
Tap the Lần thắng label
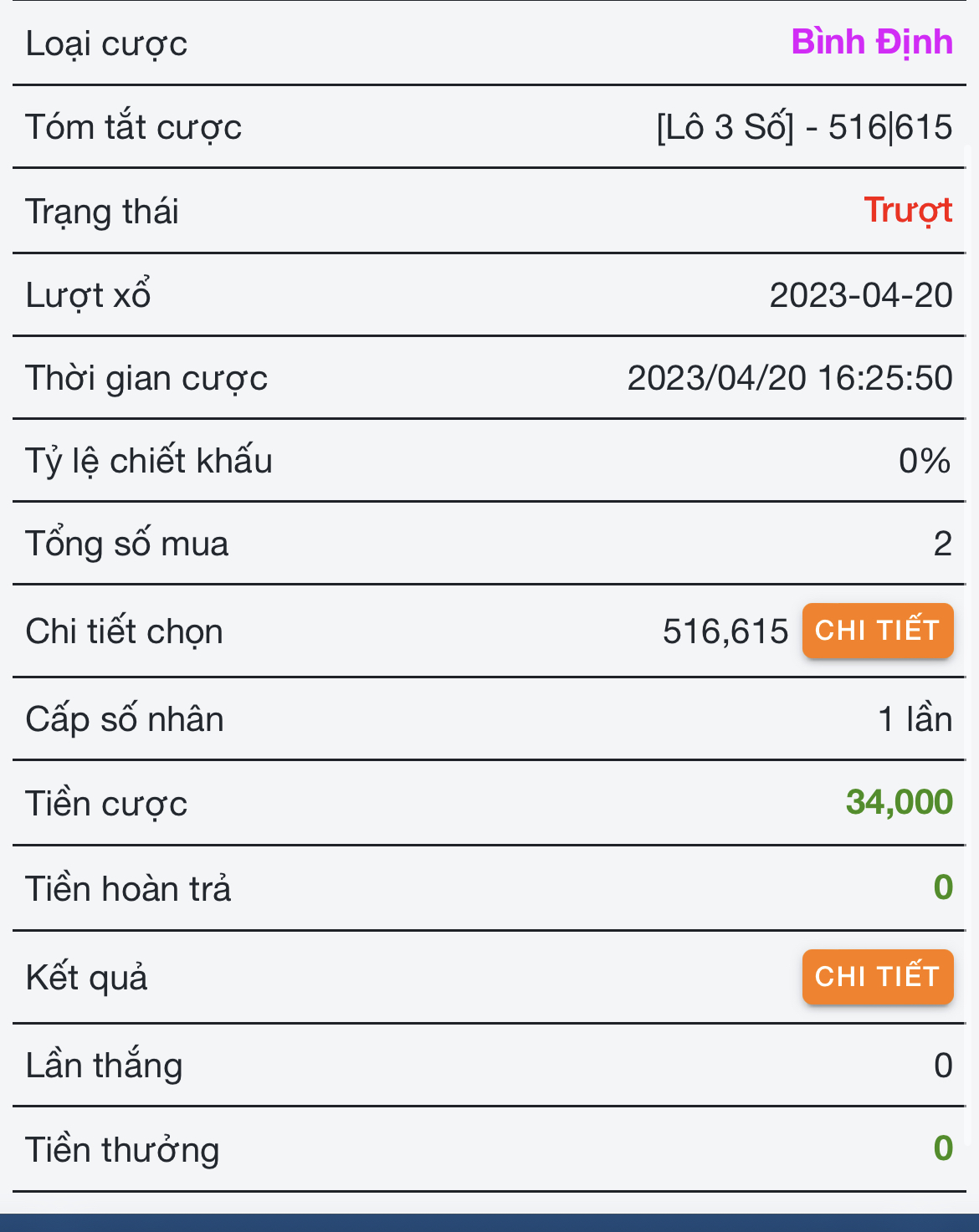tap(104, 1066)
